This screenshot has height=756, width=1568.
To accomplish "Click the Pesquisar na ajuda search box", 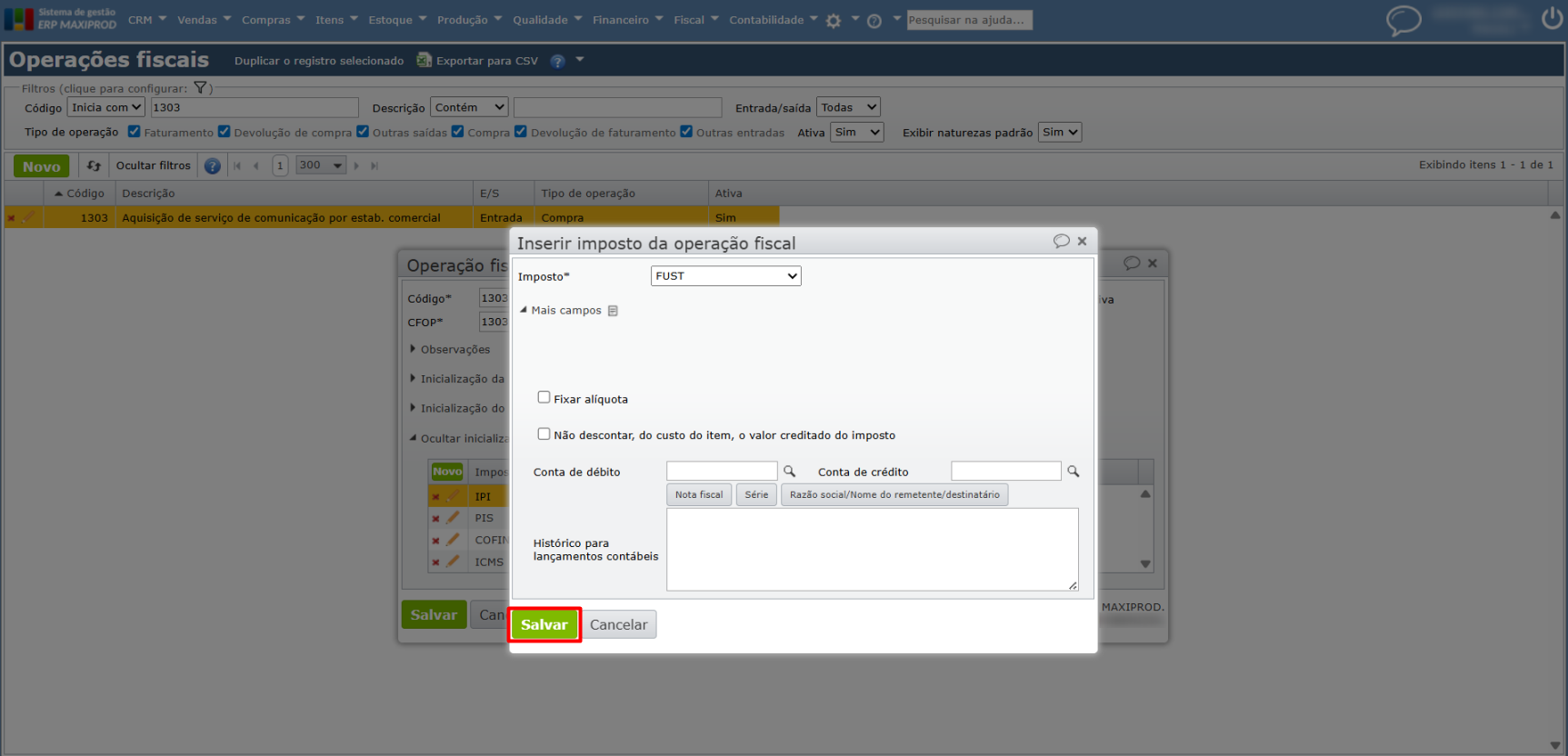I will pos(969,20).
